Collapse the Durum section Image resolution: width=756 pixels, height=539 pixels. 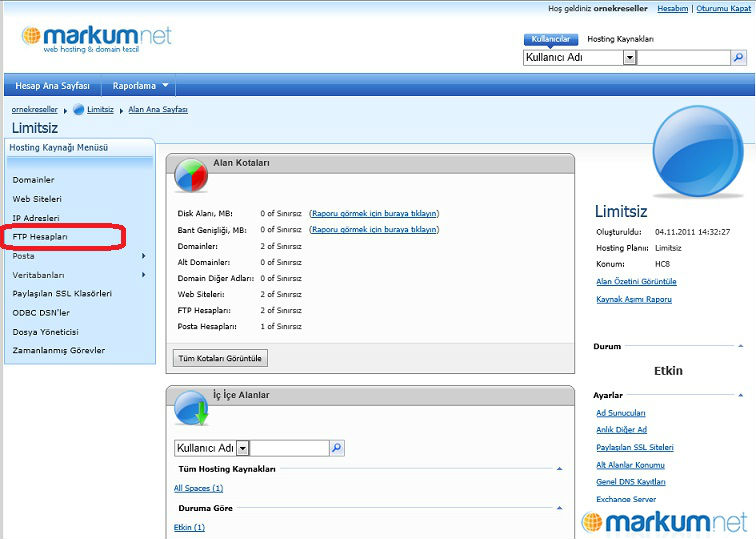point(741,346)
